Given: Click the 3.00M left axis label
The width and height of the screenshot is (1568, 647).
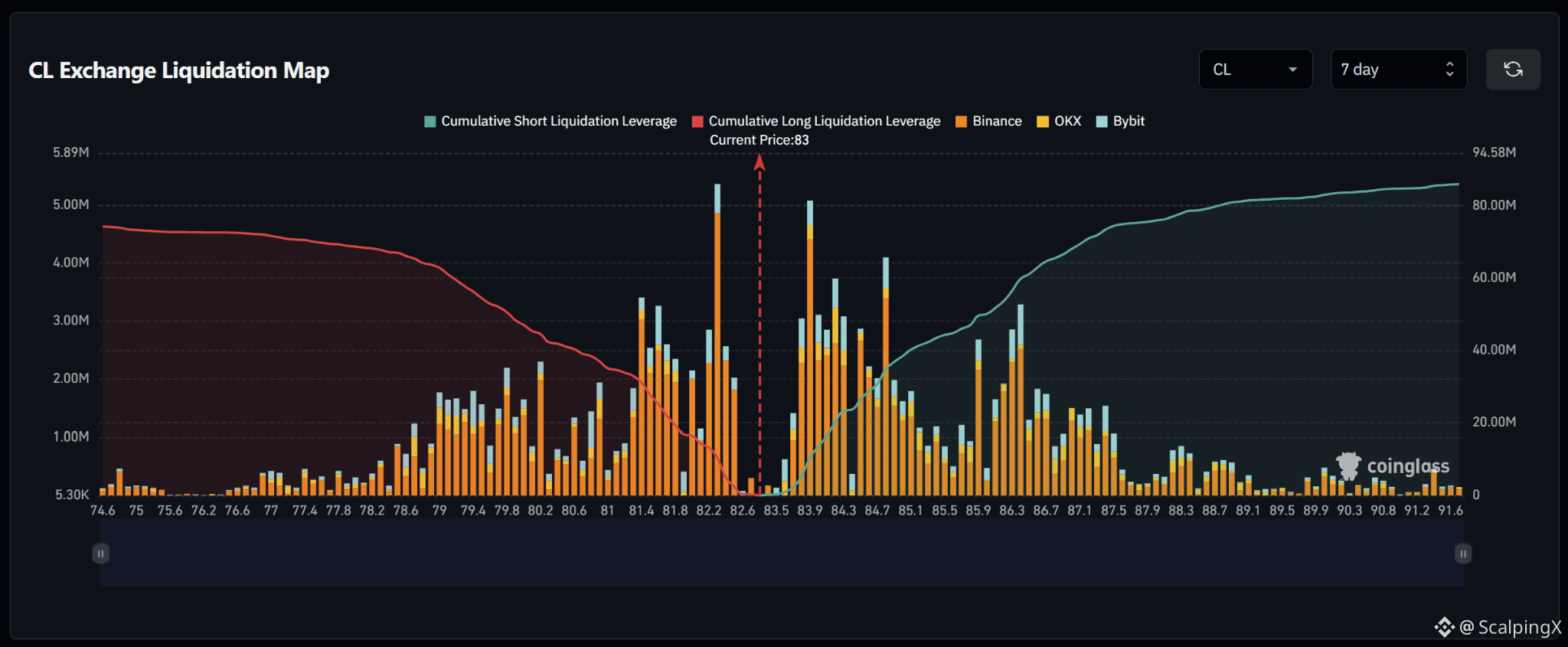Looking at the screenshot, I should click(71, 320).
